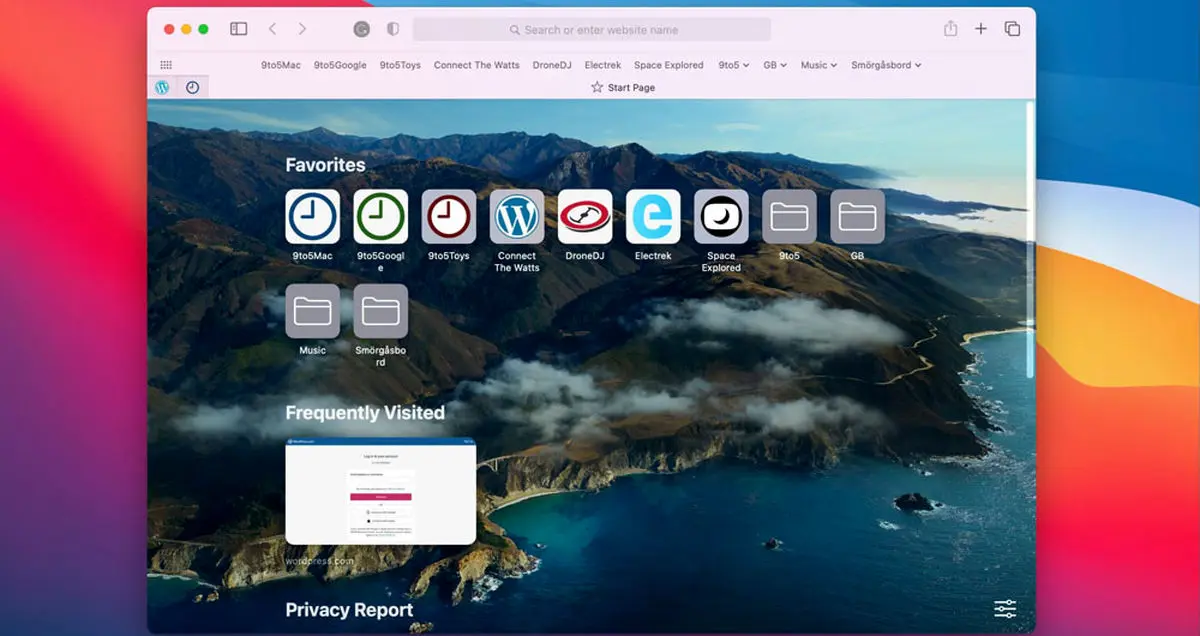
Task: Click 9to5Google link in favorites bar
Action: 340,65
